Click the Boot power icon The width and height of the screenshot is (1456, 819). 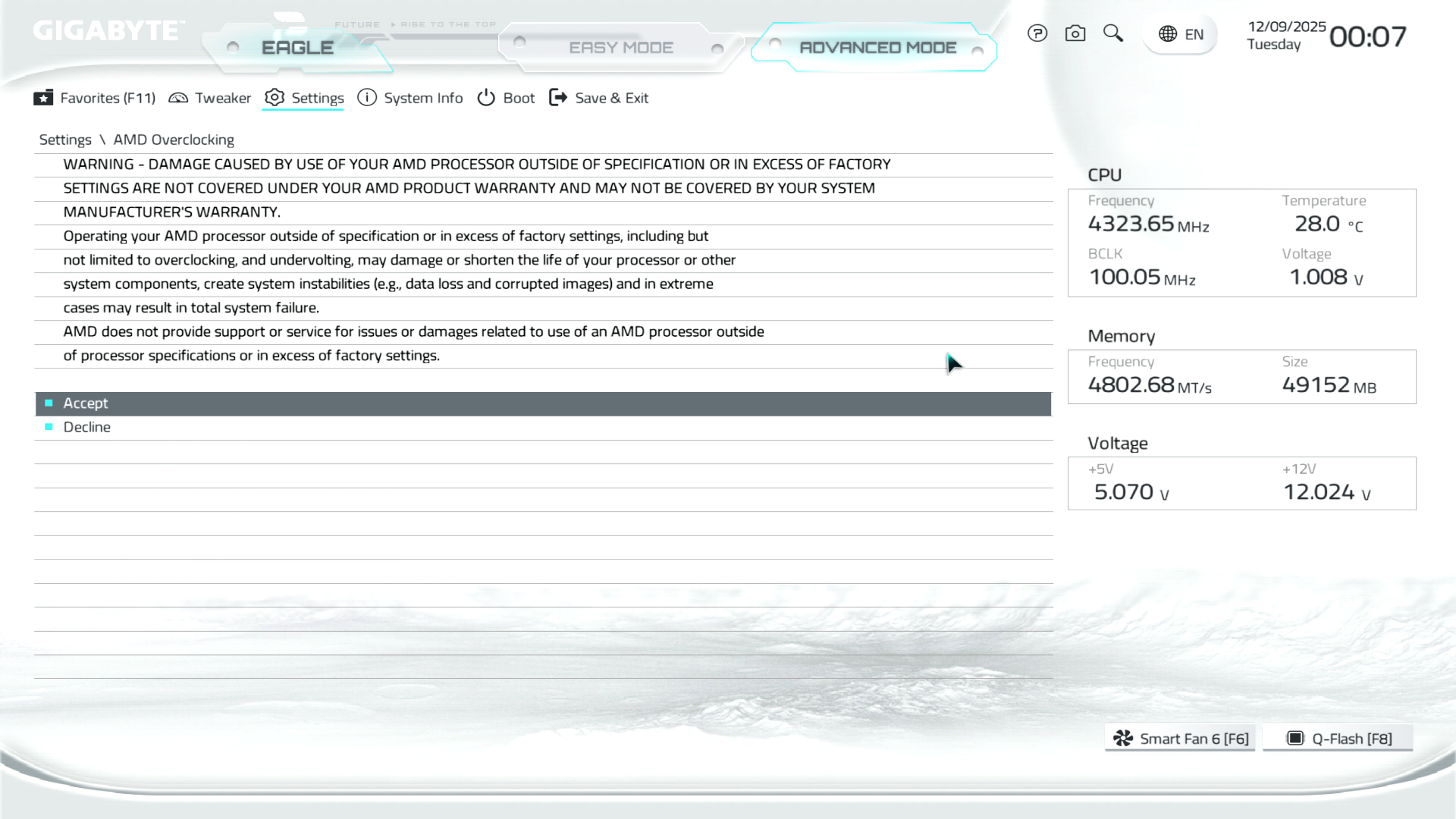point(486,98)
